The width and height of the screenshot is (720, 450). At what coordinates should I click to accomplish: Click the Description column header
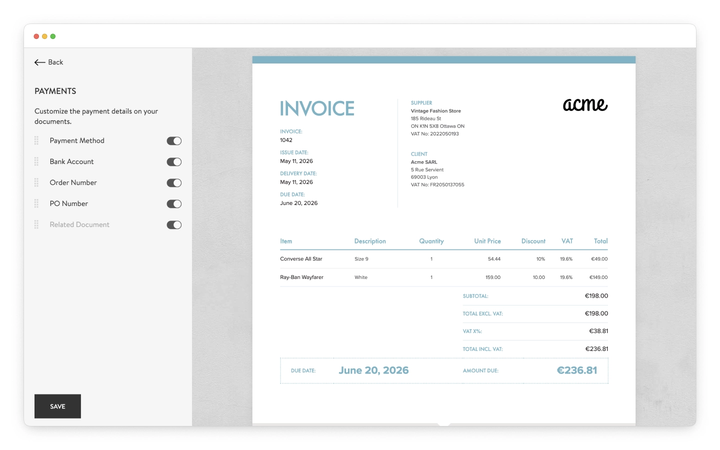coord(370,241)
